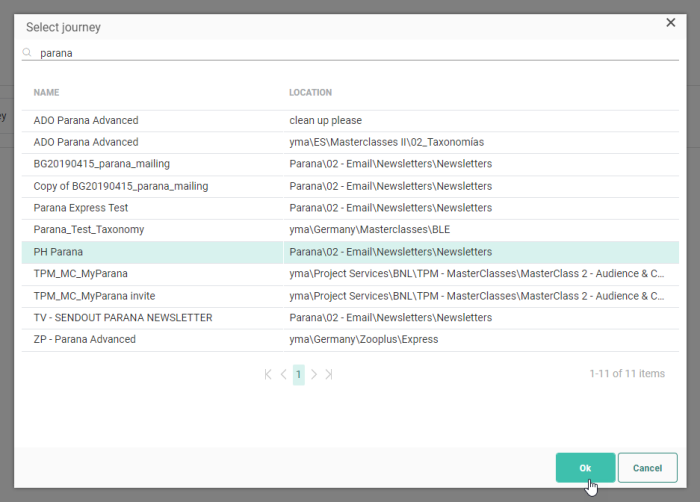Click the search magnifier icon
Screen dimensions: 700x502
point(28,53)
